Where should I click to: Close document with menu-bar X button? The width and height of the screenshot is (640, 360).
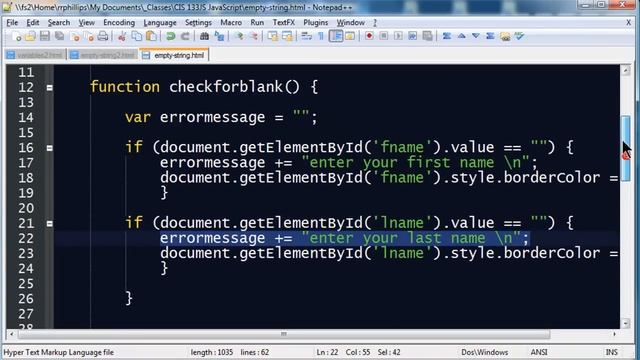click(629, 23)
